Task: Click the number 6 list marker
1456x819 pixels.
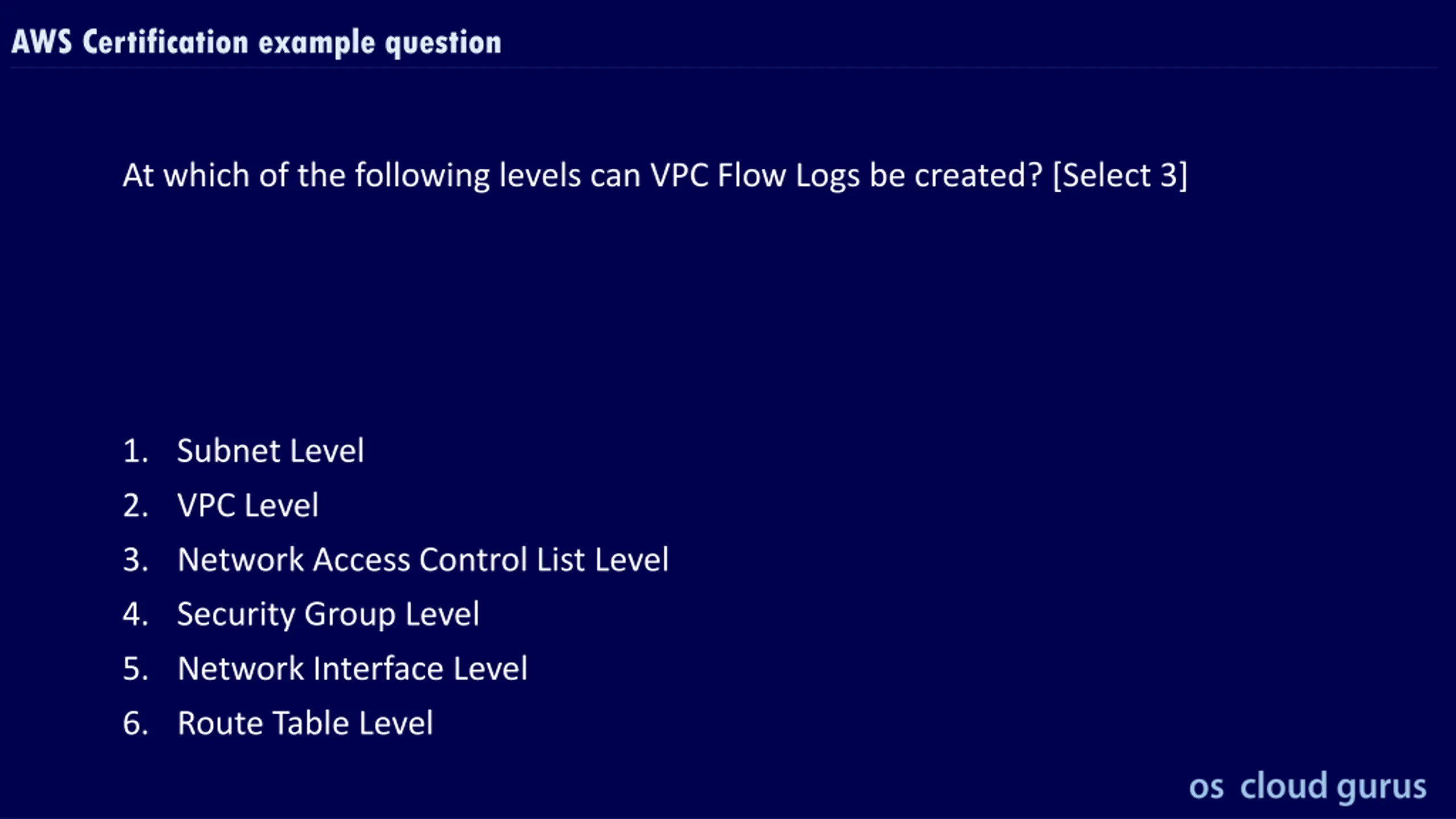Action: click(135, 723)
